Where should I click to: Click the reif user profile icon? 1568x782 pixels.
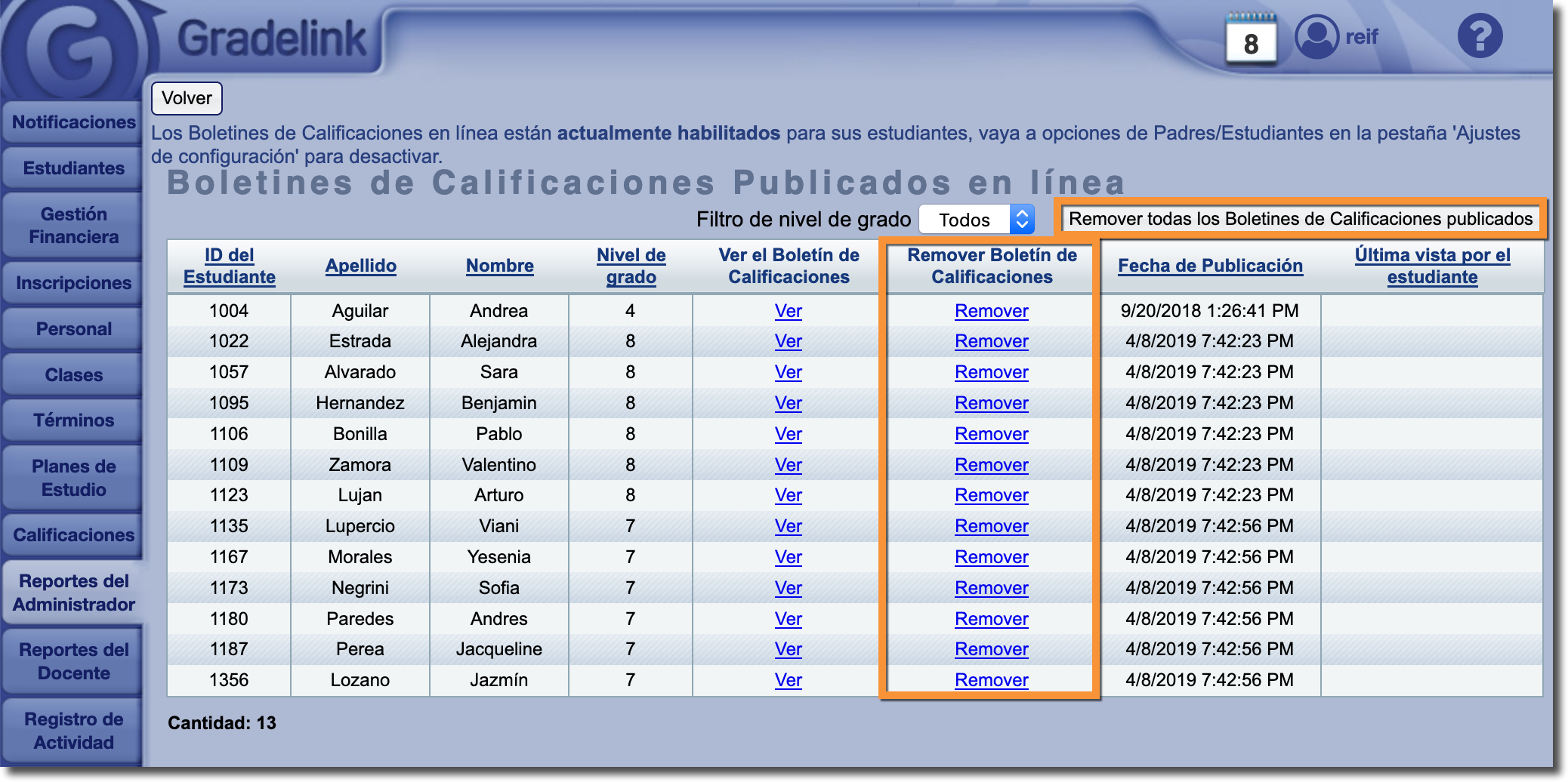[x=1316, y=36]
